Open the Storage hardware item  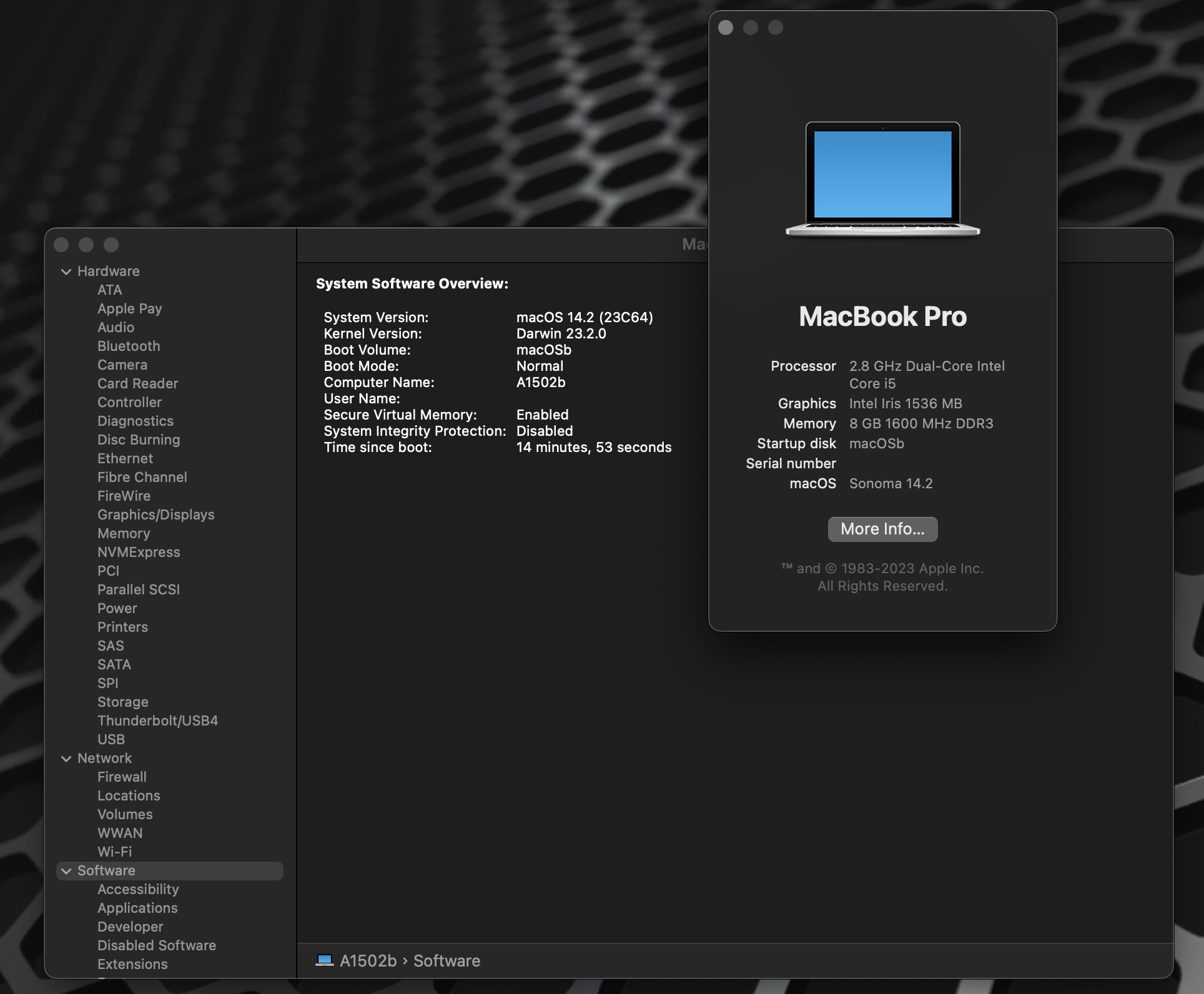pyautogui.click(x=122, y=702)
